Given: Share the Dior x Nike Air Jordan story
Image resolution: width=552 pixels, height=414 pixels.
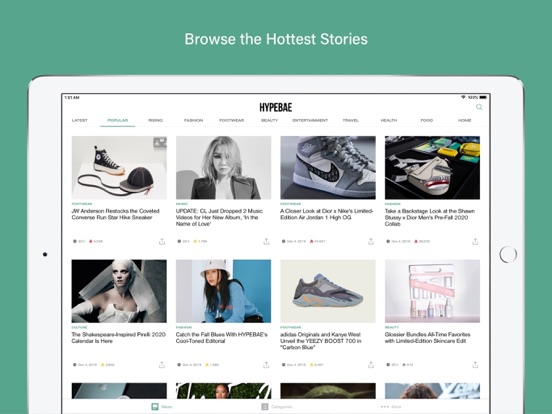Looking at the screenshot, I should (x=371, y=241).
